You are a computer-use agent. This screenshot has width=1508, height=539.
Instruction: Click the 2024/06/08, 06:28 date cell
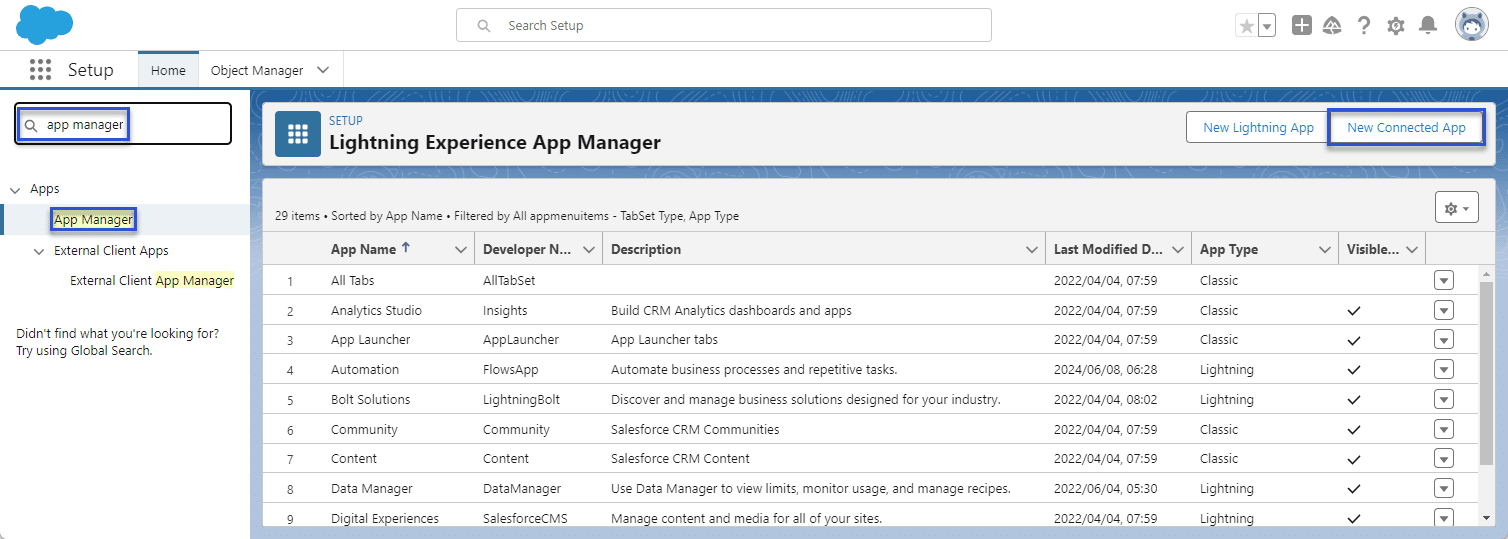1105,369
